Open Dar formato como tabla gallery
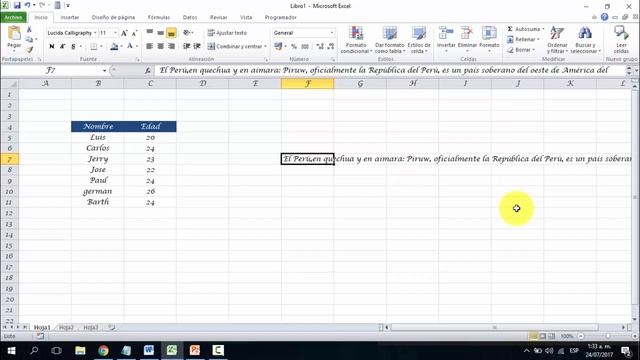The width and height of the screenshot is (640, 360). pos(389,40)
